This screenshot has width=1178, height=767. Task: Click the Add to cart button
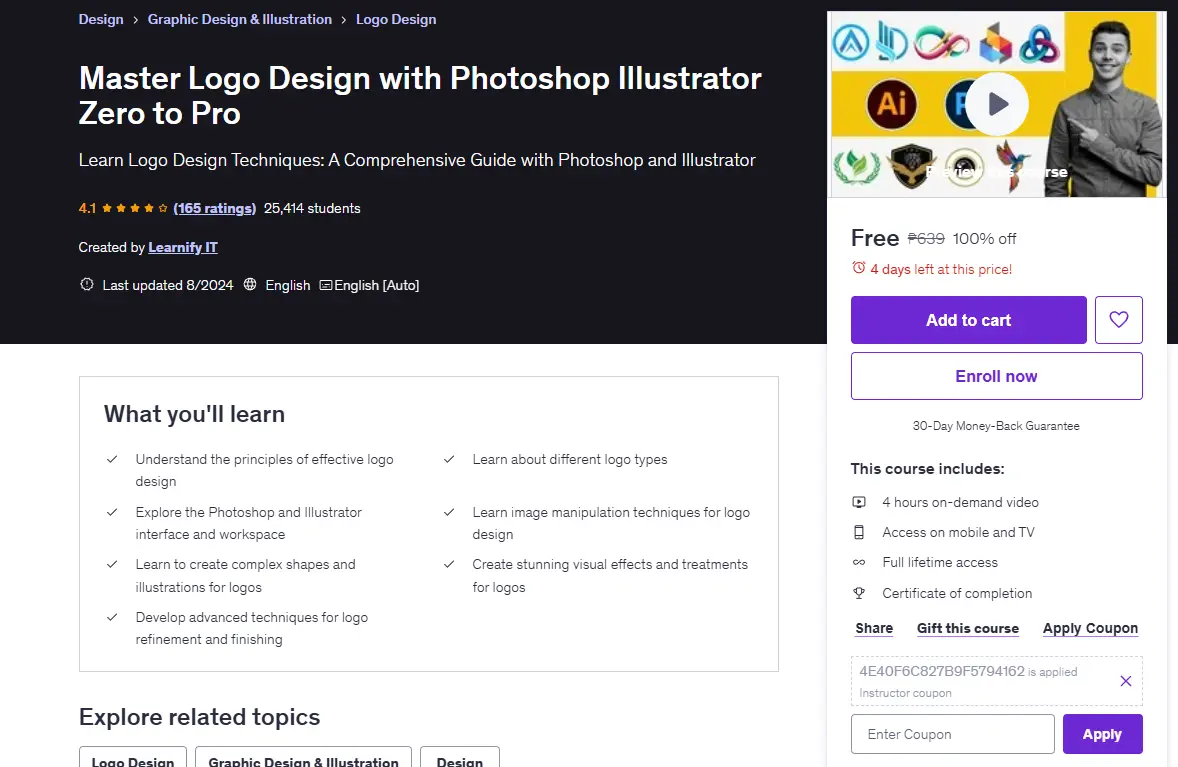pos(968,320)
